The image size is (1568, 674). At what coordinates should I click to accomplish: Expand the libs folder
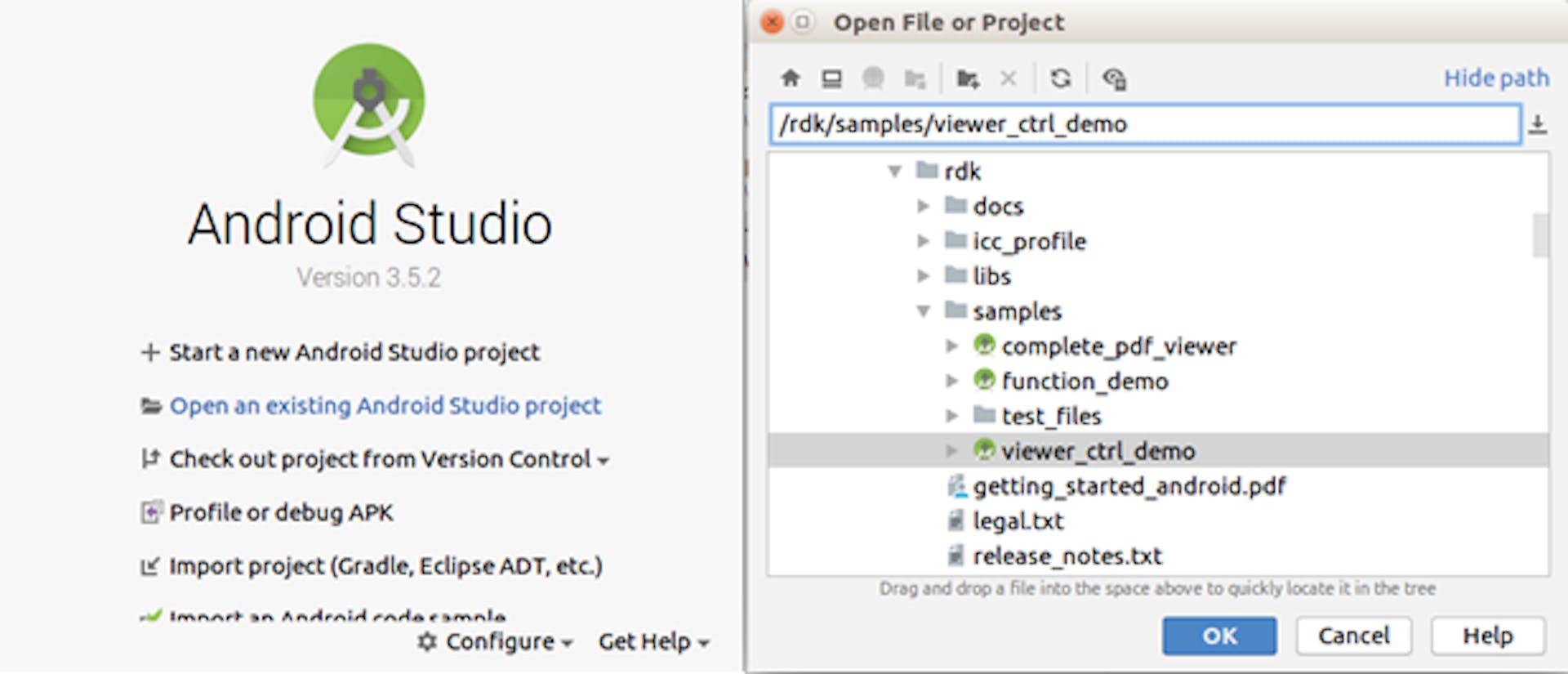tap(923, 276)
